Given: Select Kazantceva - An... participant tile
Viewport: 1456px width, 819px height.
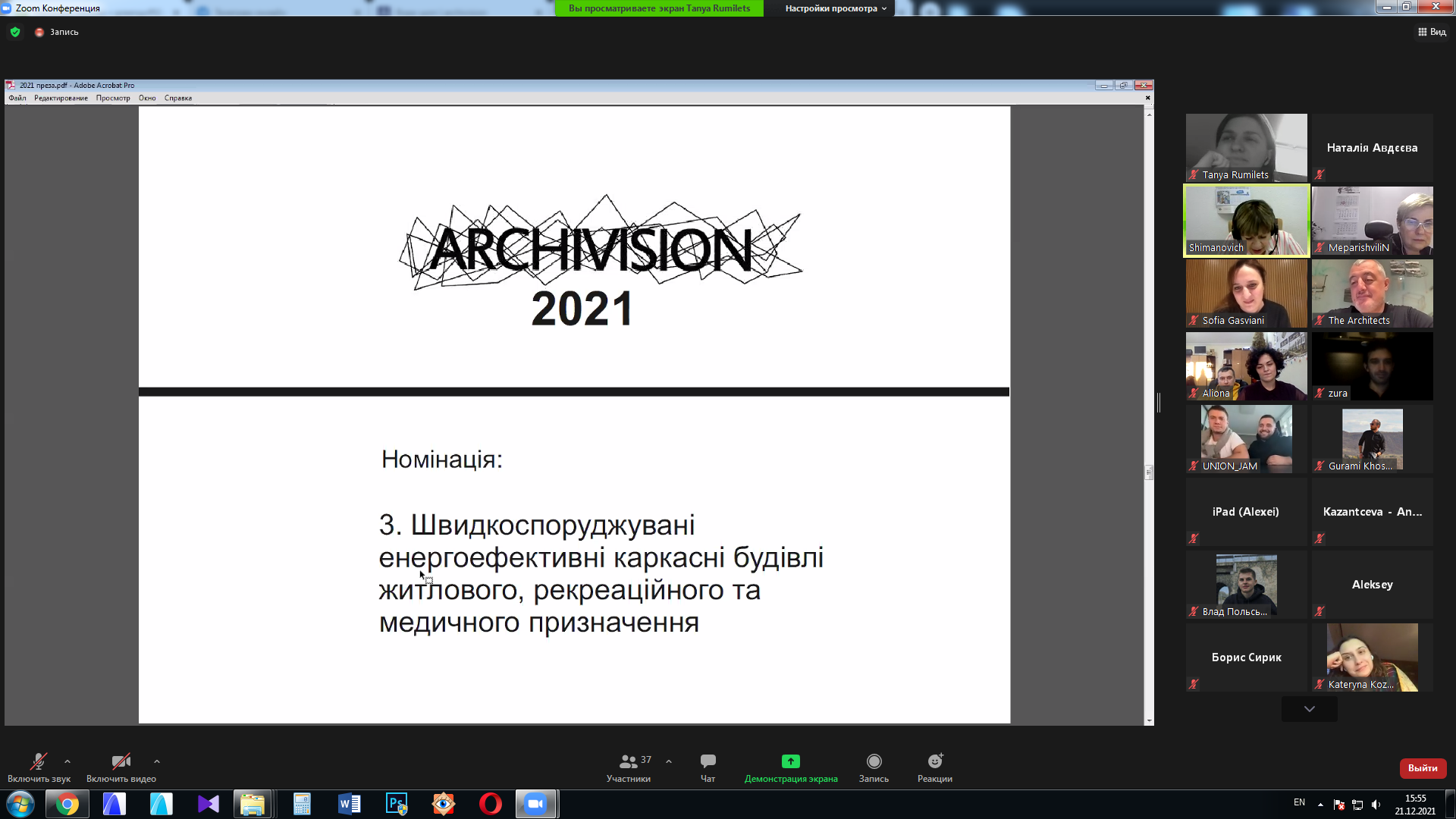Looking at the screenshot, I should click(x=1373, y=512).
